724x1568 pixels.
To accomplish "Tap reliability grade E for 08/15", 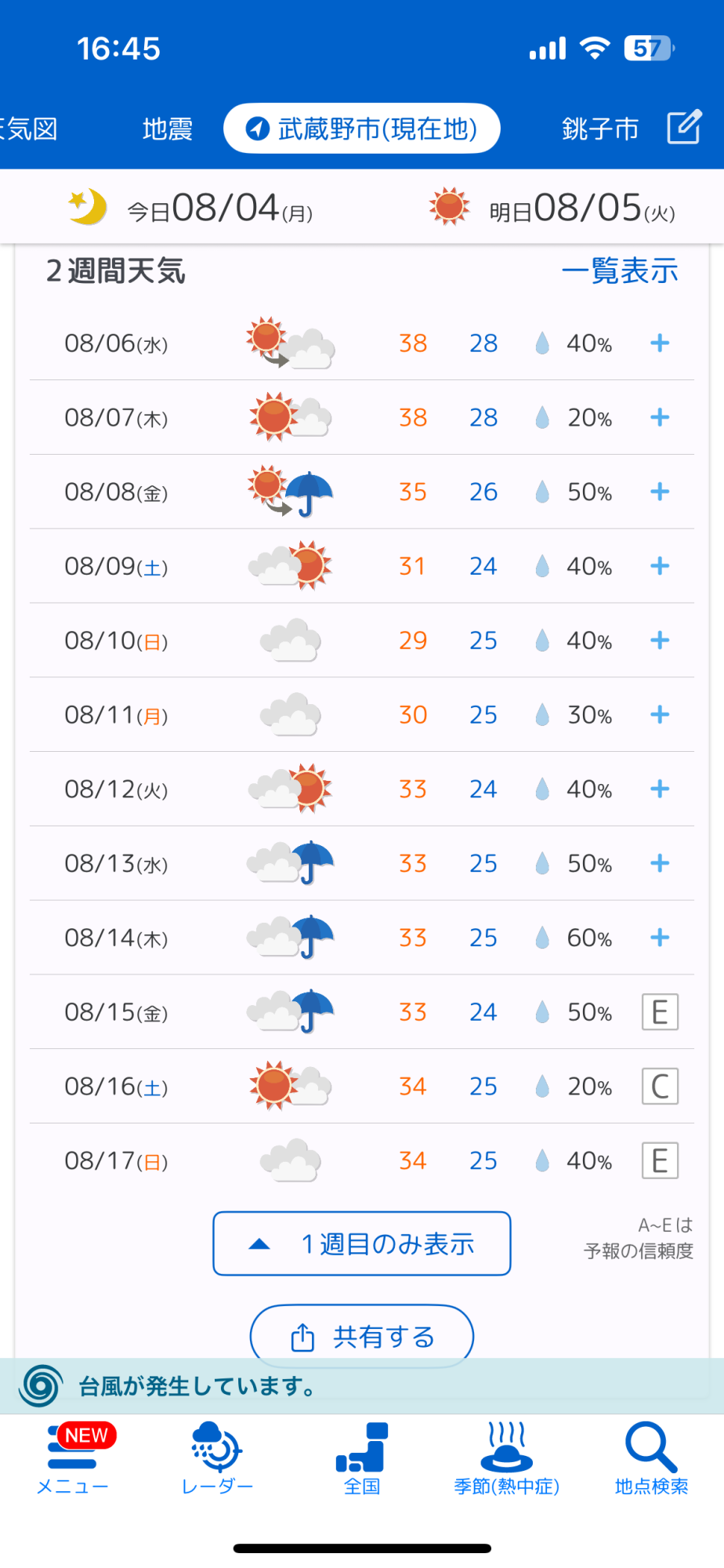I will [660, 1012].
